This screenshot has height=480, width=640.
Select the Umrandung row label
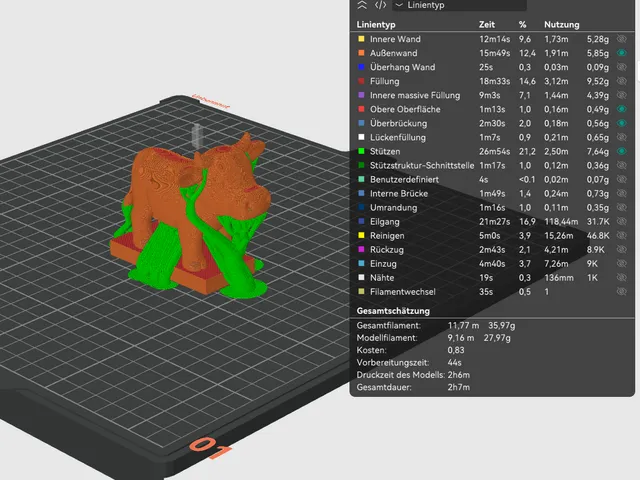click(393, 207)
